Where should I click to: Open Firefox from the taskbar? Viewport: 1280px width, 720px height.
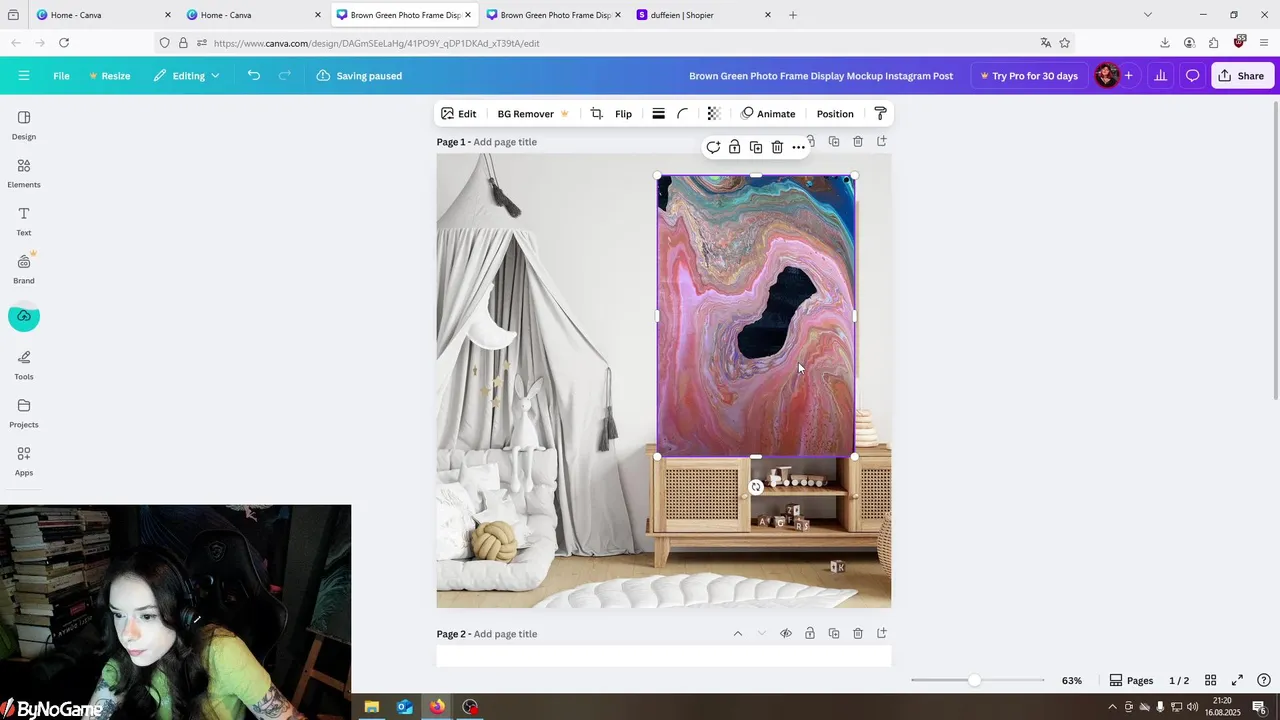click(x=437, y=707)
